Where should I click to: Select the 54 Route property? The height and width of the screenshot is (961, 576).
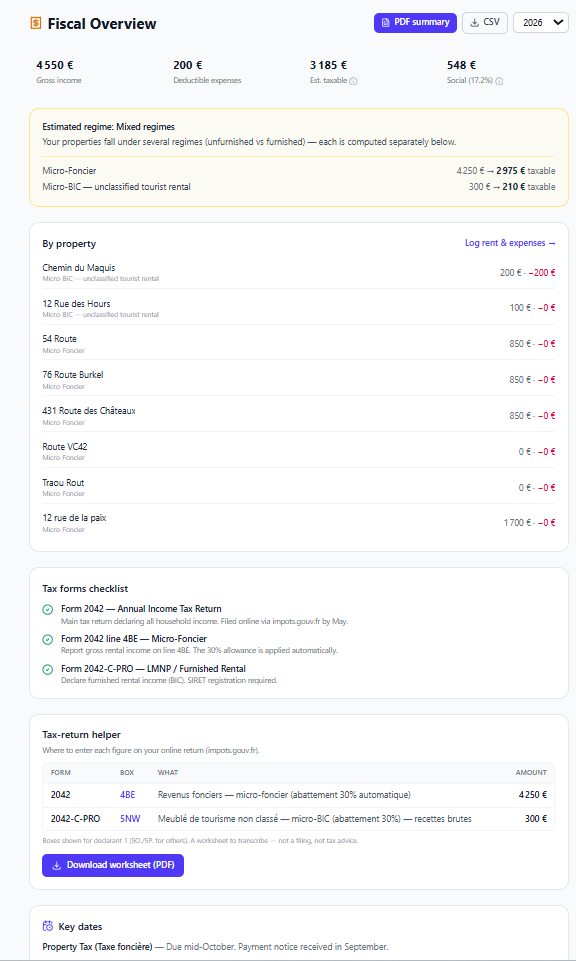(299, 343)
